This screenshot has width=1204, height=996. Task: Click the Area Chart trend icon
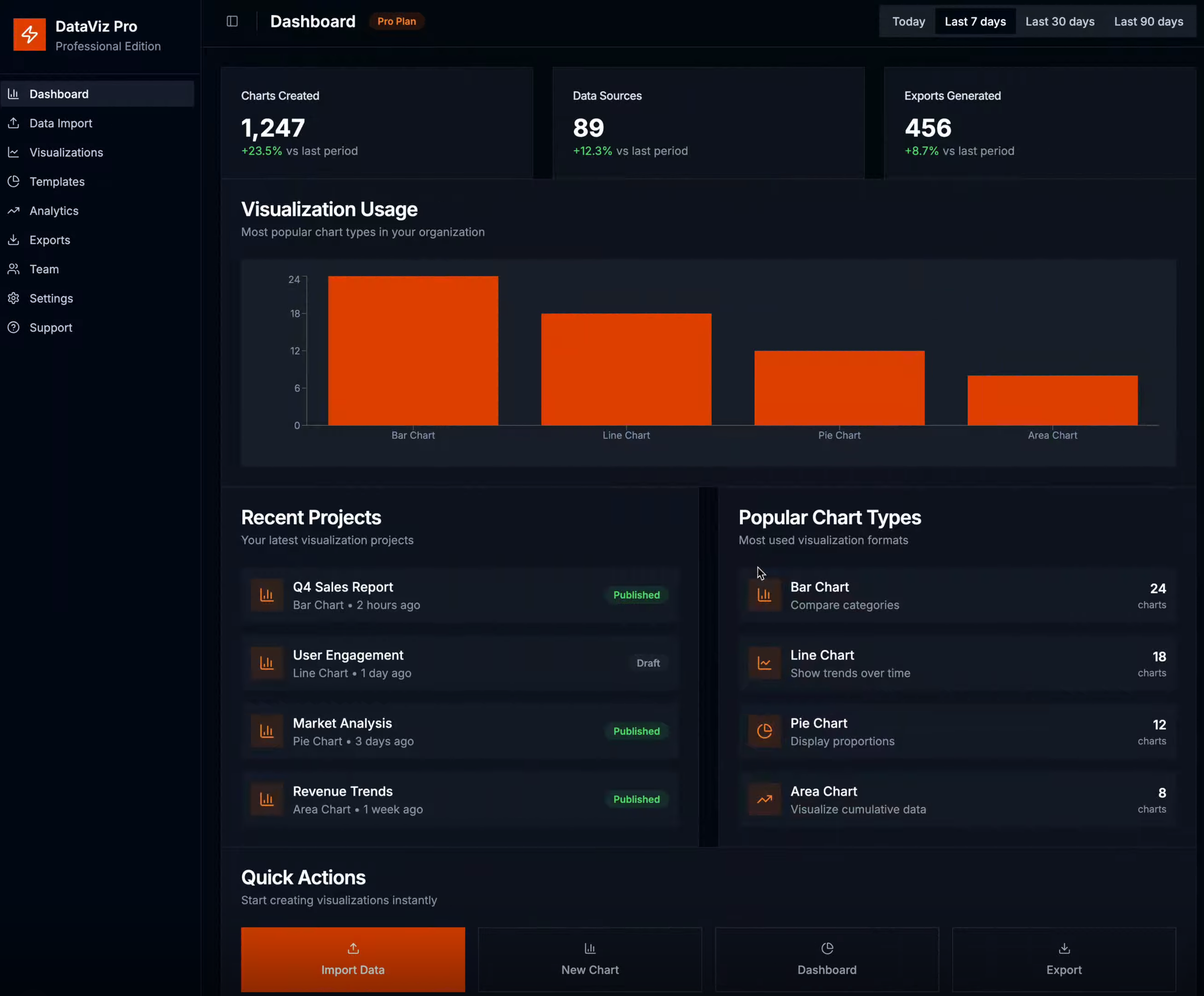coord(764,799)
